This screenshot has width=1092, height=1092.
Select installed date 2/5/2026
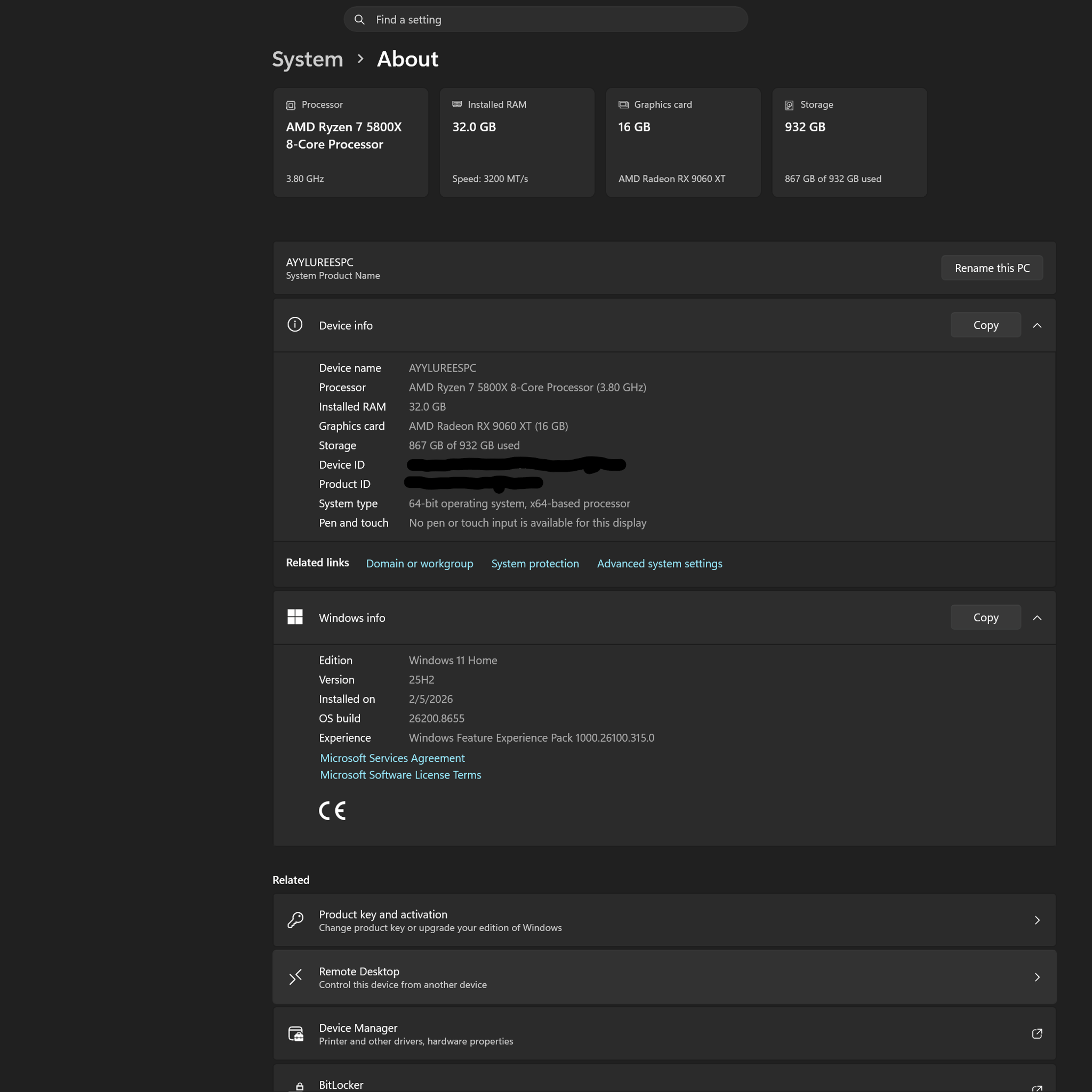431,698
